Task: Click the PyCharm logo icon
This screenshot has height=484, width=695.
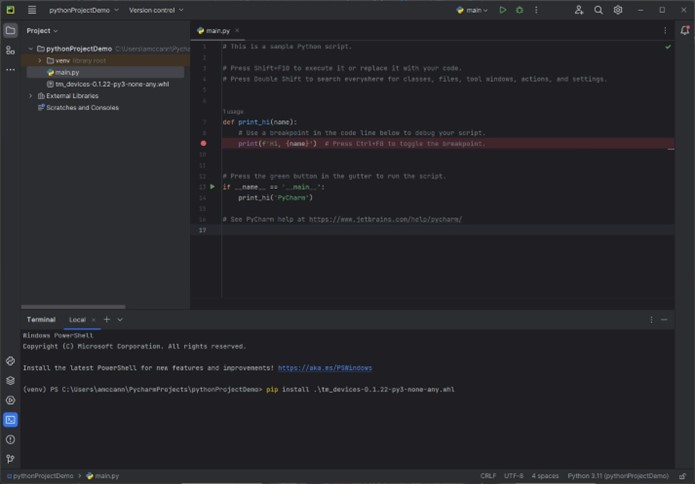Action: click(10, 10)
